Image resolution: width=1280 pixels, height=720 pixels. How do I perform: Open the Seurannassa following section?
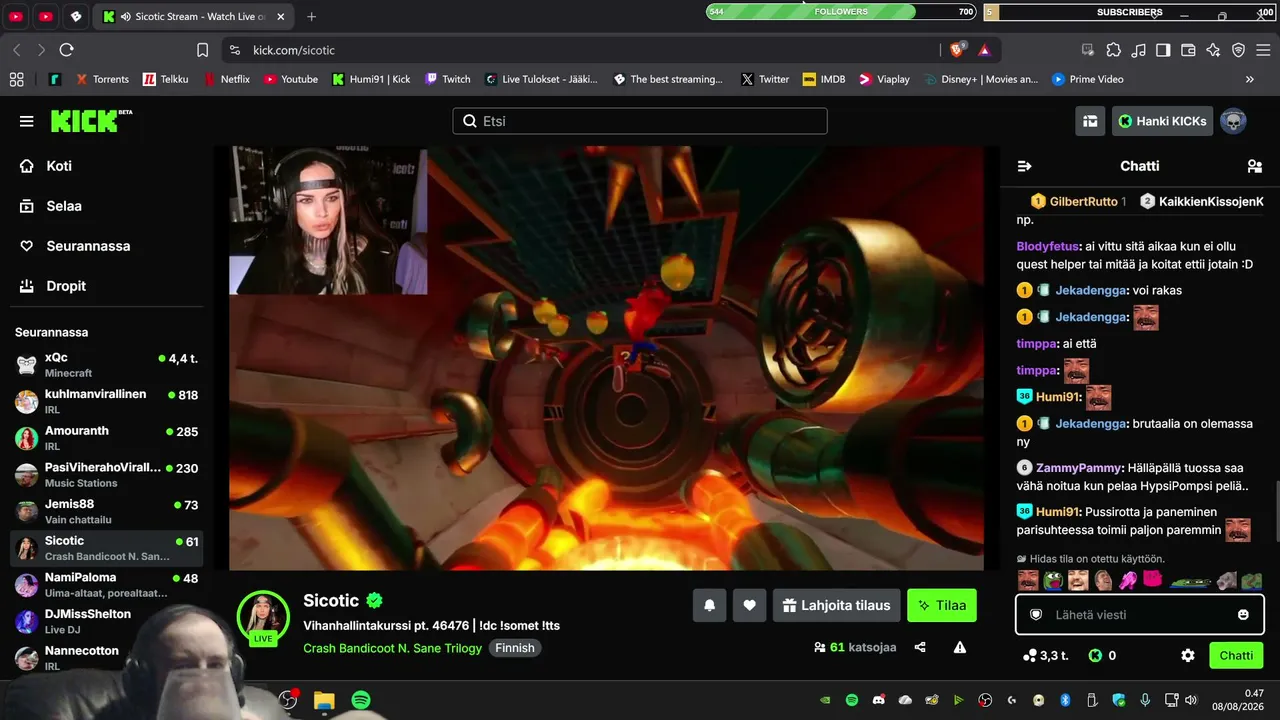point(88,246)
